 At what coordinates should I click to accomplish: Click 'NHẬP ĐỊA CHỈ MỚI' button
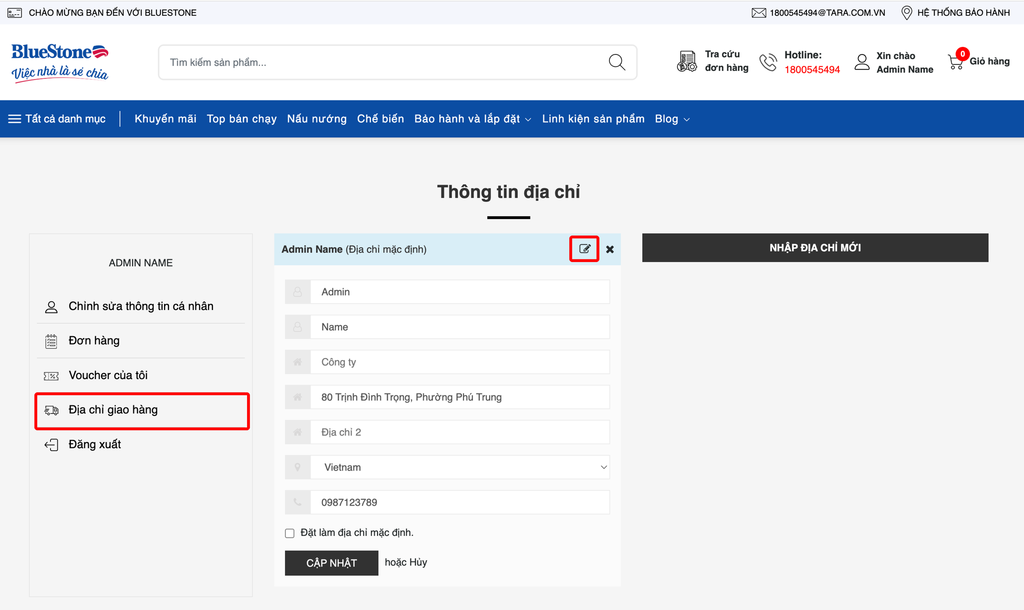[815, 248]
